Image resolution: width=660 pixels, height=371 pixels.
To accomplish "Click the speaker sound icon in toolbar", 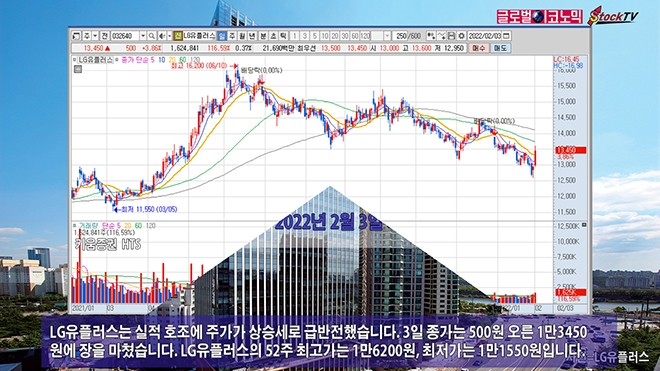I will pyautogui.click(x=162, y=36).
